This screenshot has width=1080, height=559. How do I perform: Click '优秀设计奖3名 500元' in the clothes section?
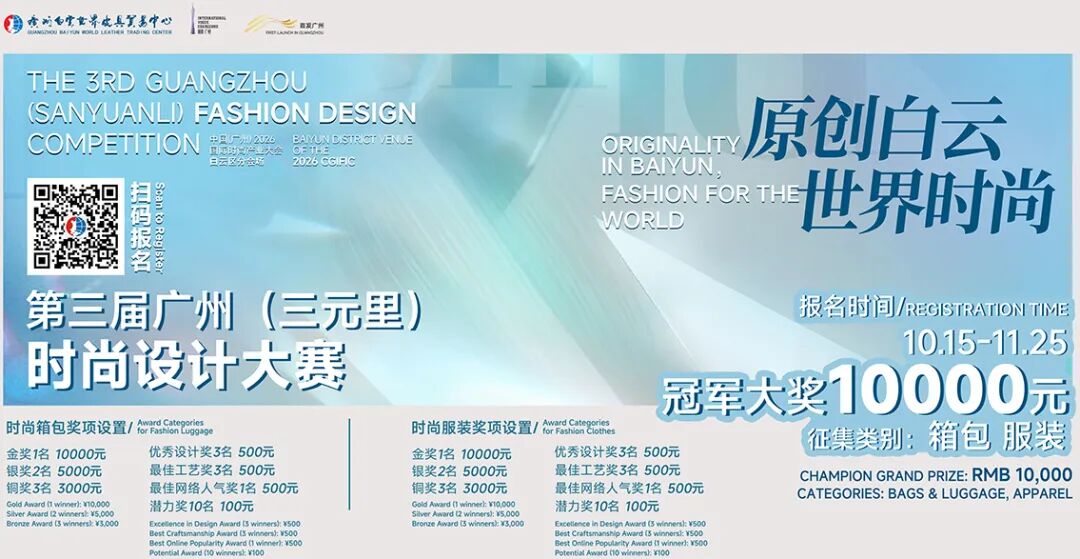click(x=617, y=453)
